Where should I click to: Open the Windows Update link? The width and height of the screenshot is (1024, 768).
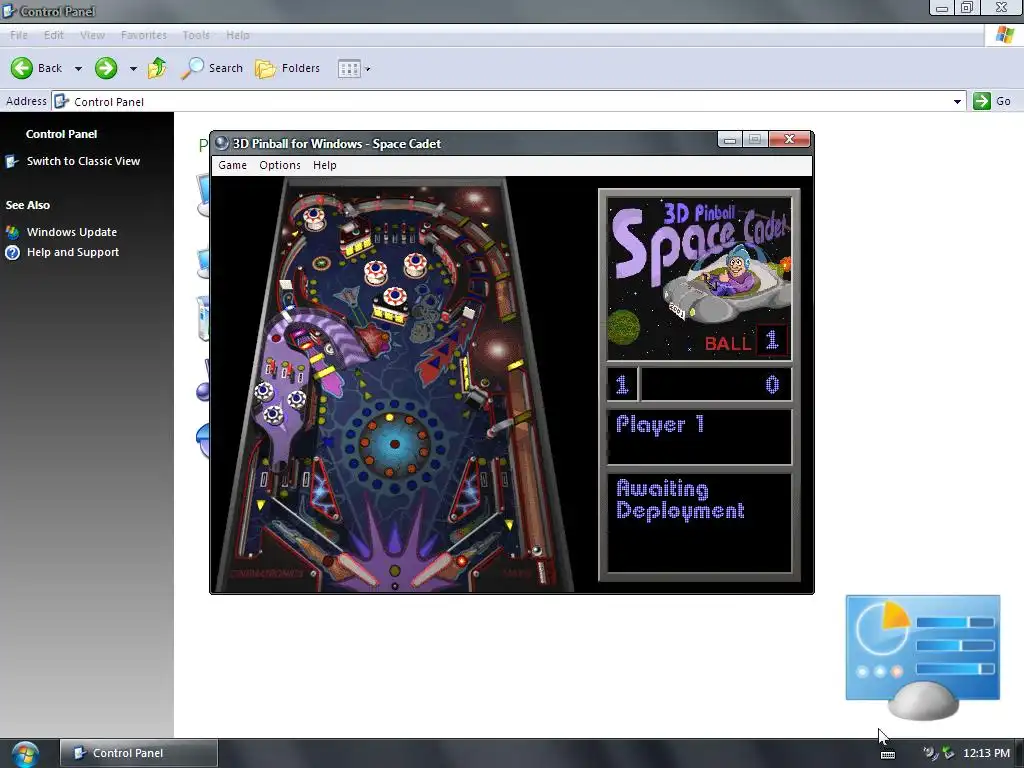pos(72,232)
